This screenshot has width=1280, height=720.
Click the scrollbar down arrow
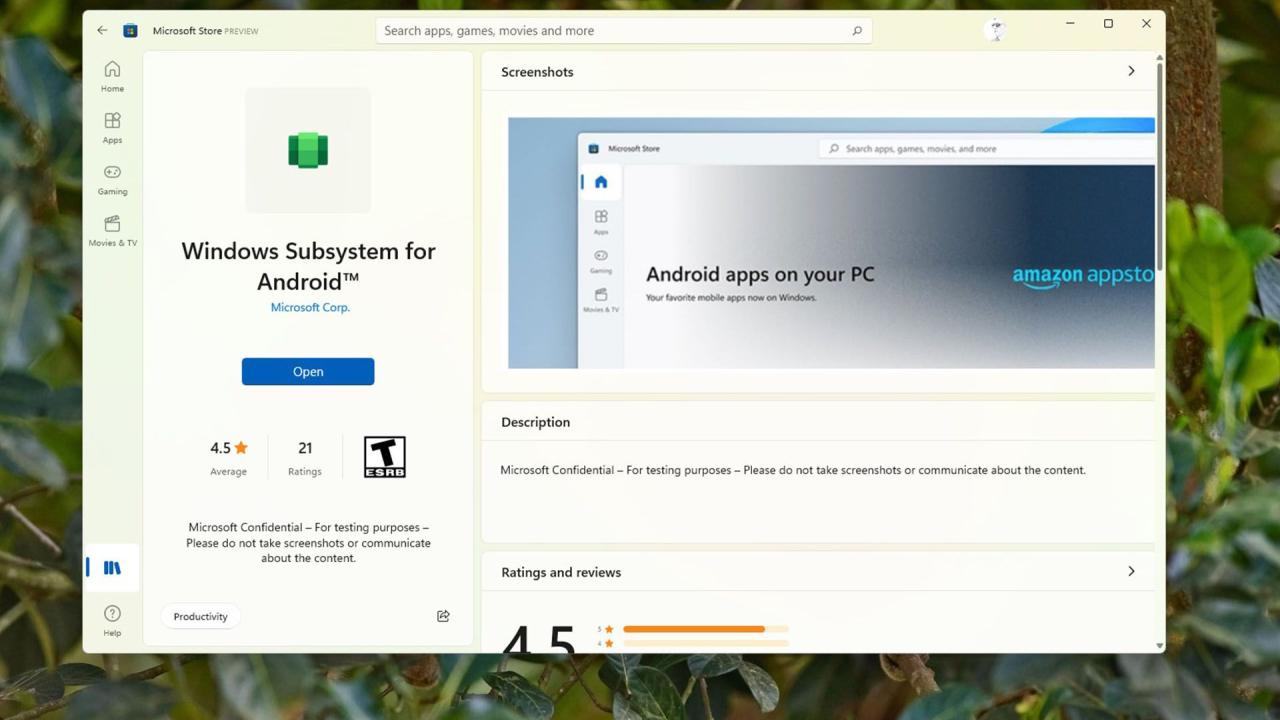click(x=1160, y=646)
